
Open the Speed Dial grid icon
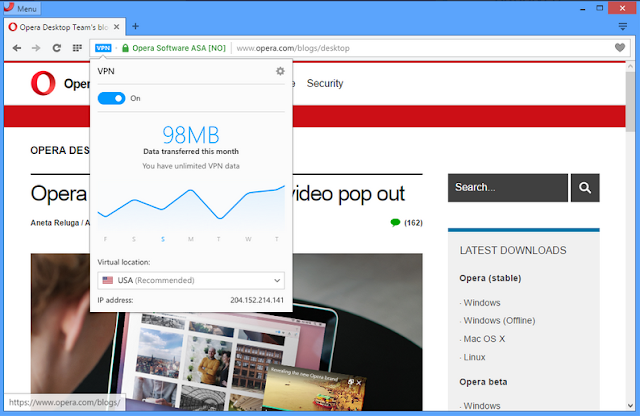tap(77, 48)
